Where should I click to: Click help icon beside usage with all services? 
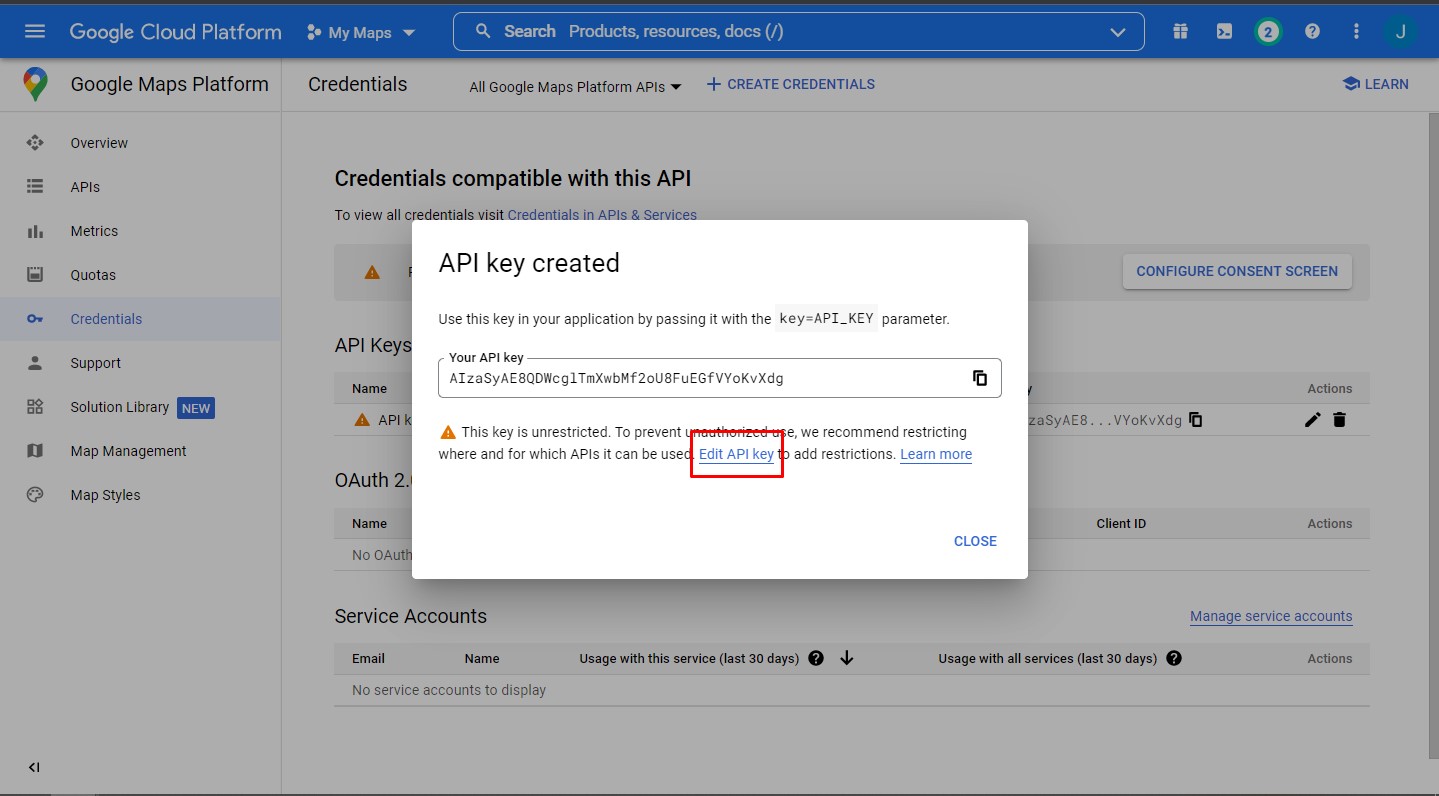1174,658
